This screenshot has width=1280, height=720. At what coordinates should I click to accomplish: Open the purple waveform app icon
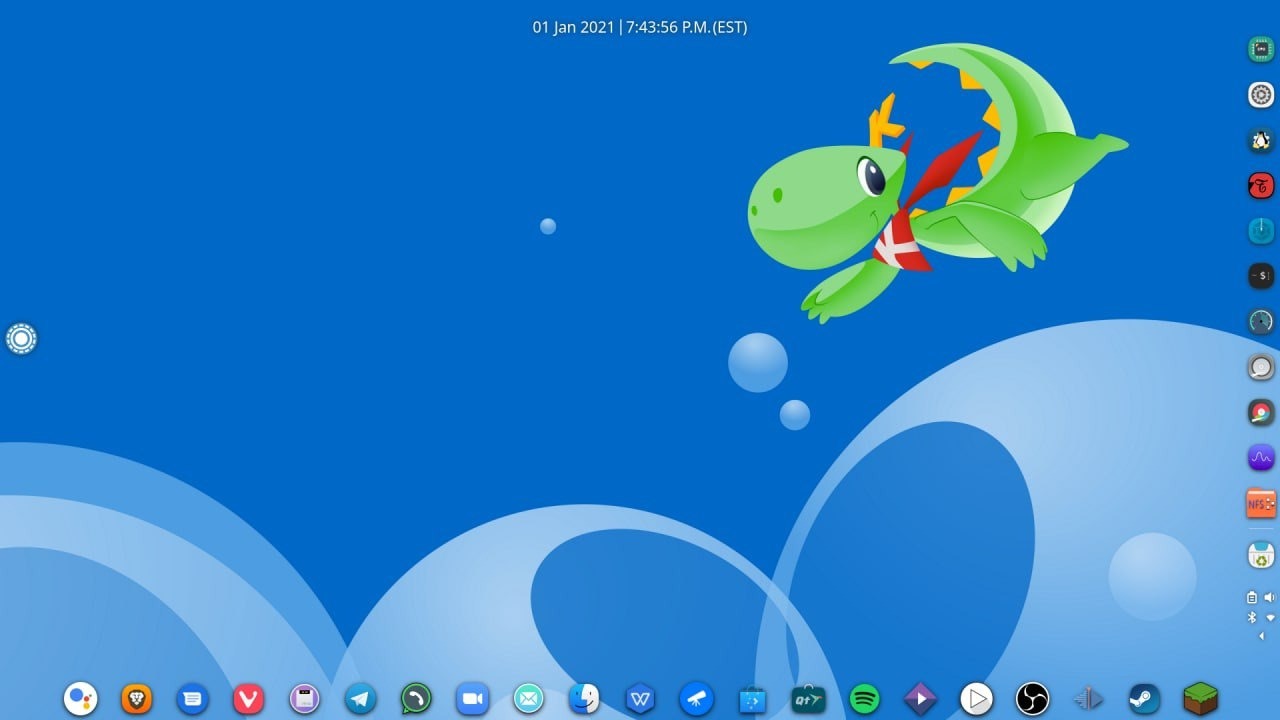[1261, 458]
